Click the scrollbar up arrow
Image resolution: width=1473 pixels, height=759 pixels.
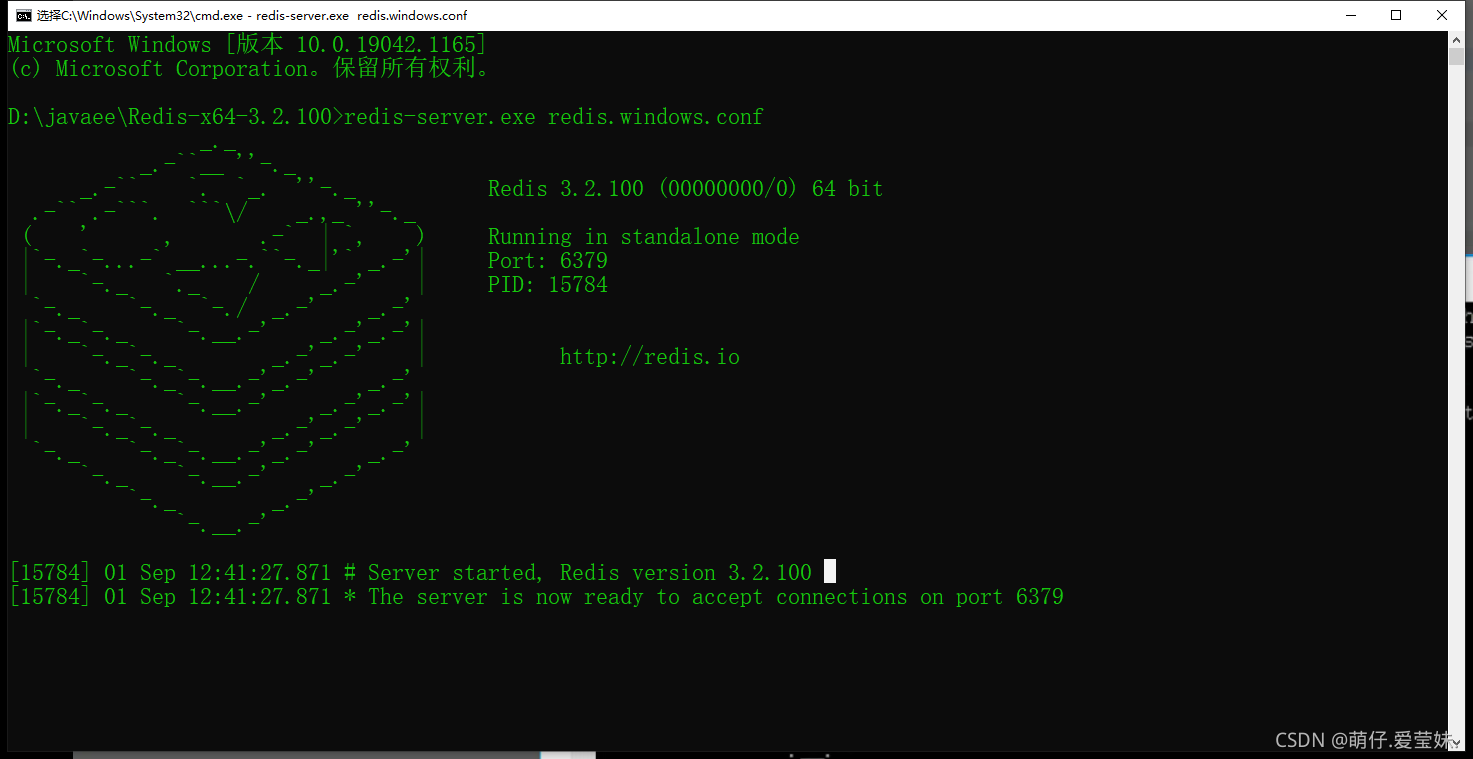[1457, 40]
